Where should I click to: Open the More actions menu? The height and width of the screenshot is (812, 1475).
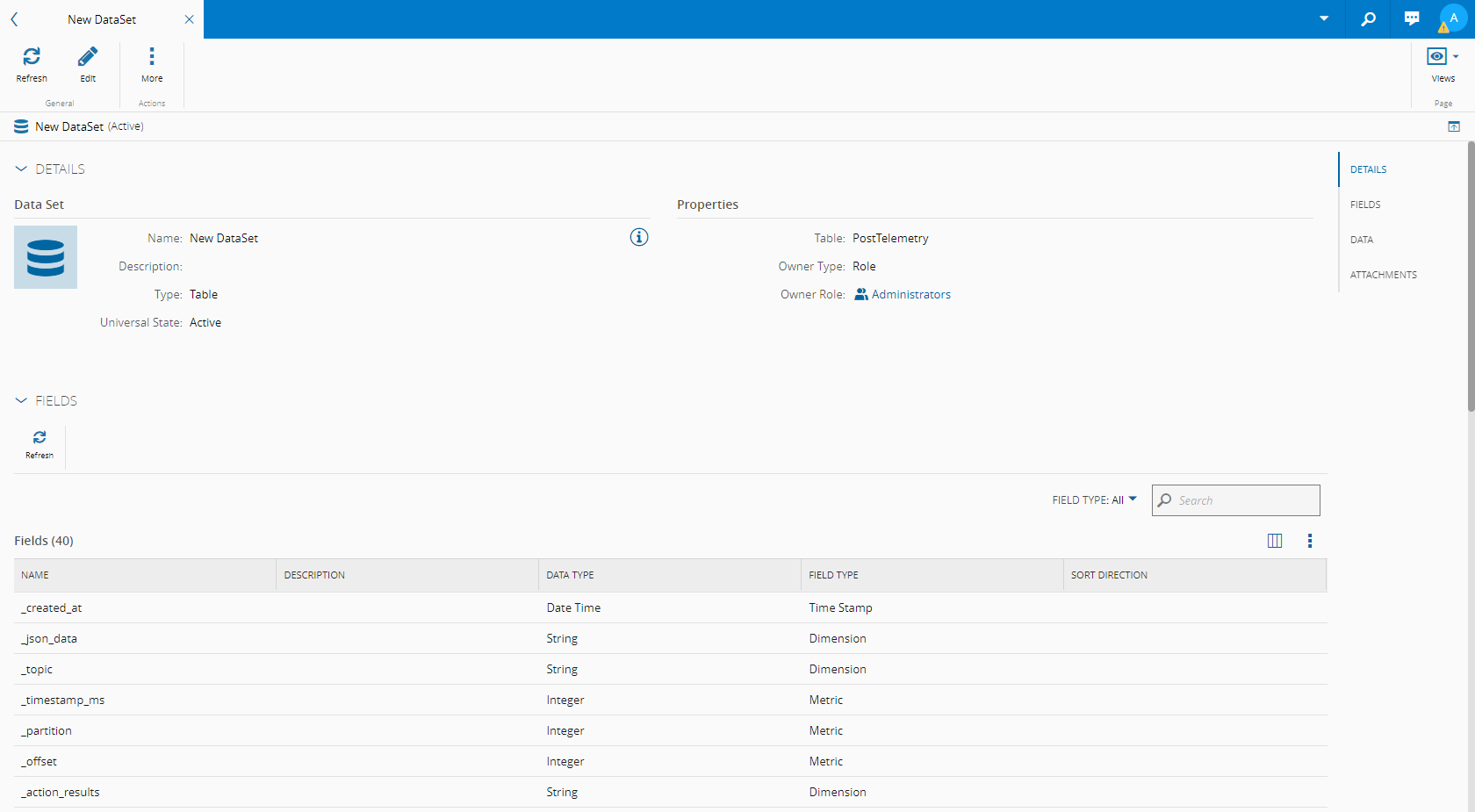152,57
